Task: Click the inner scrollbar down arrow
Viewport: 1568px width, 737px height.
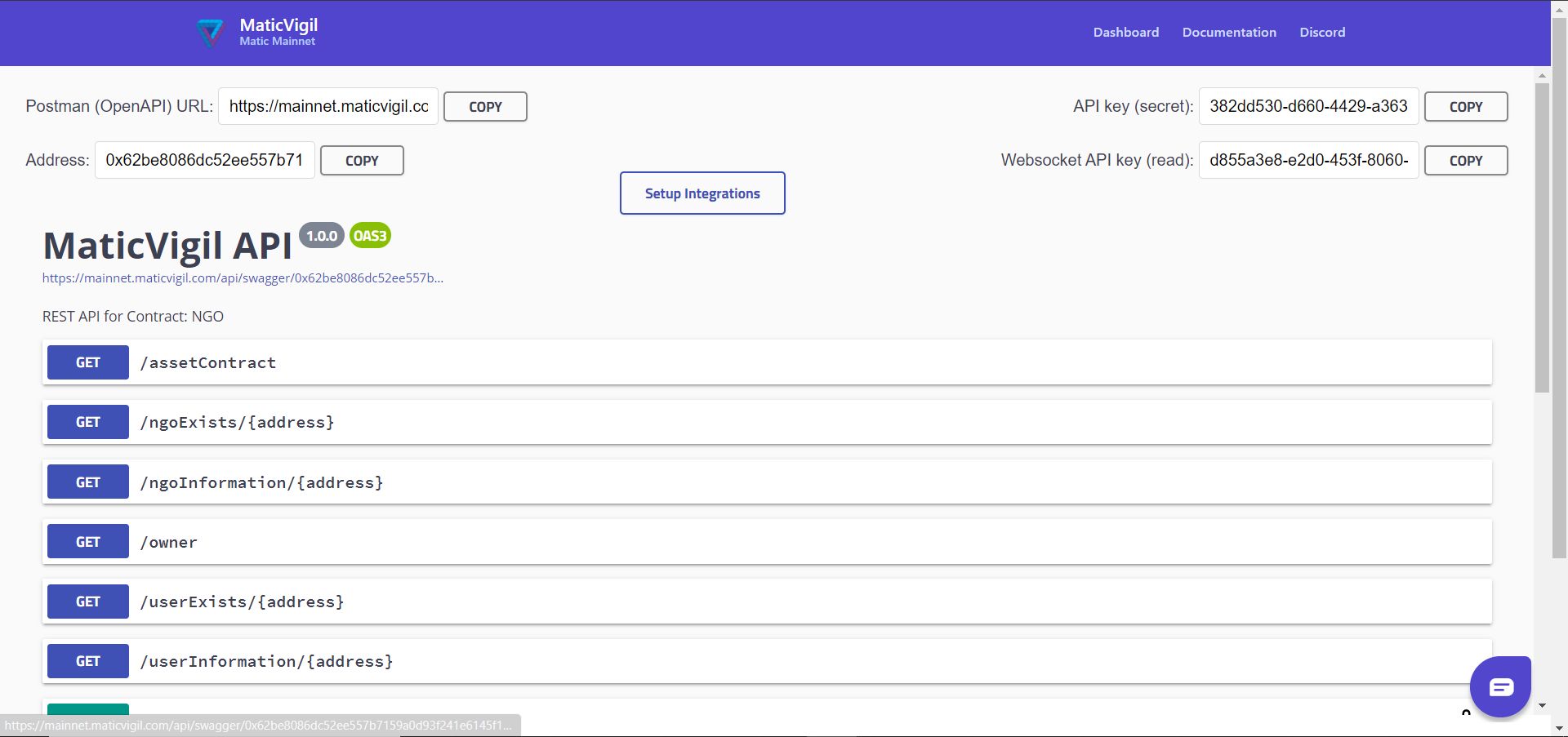Action: click(x=1542, y=705)
